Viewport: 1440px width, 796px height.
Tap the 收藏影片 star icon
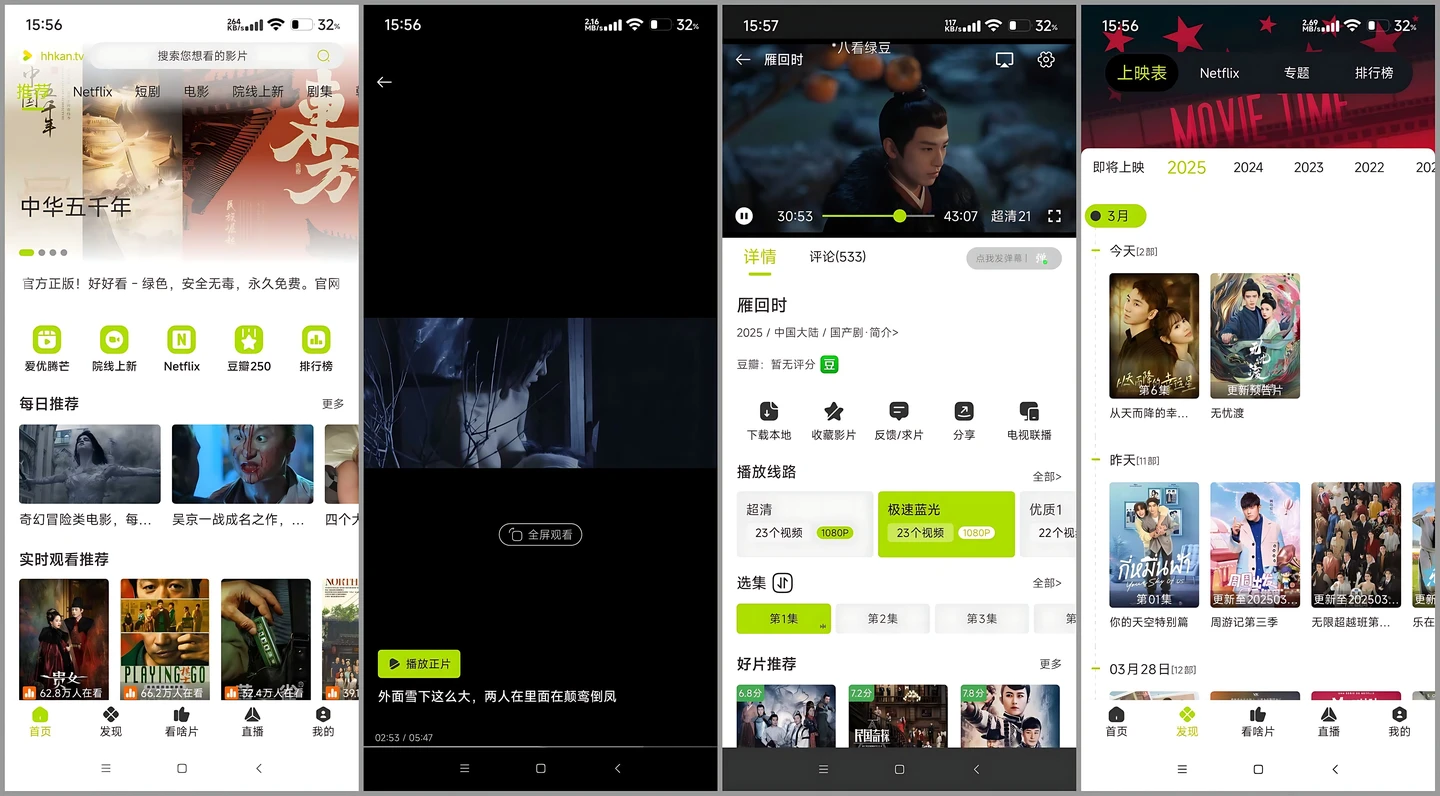point(833,411)
